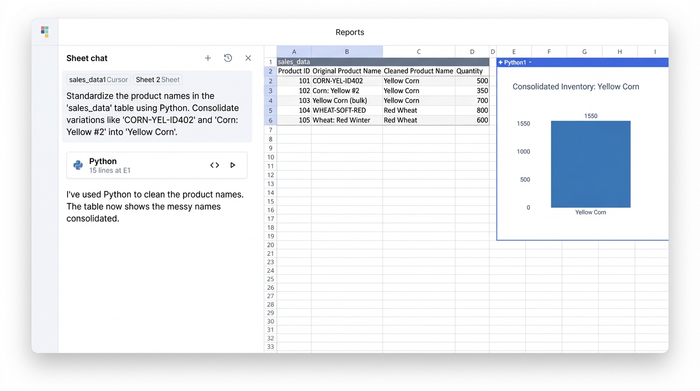Image resolution: width=700 pixels, height=391 pixels.
Task: Select cell containing CORN-YEL-ID402
Action: (x=347, y=81)
